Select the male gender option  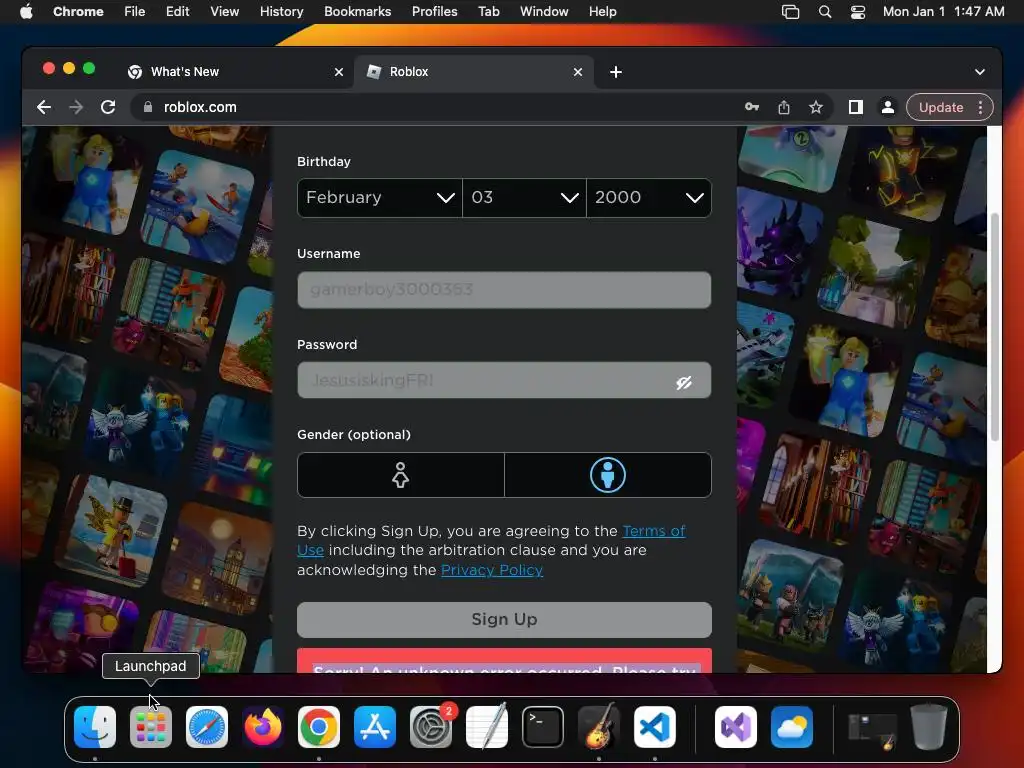[x=608, y=475]
